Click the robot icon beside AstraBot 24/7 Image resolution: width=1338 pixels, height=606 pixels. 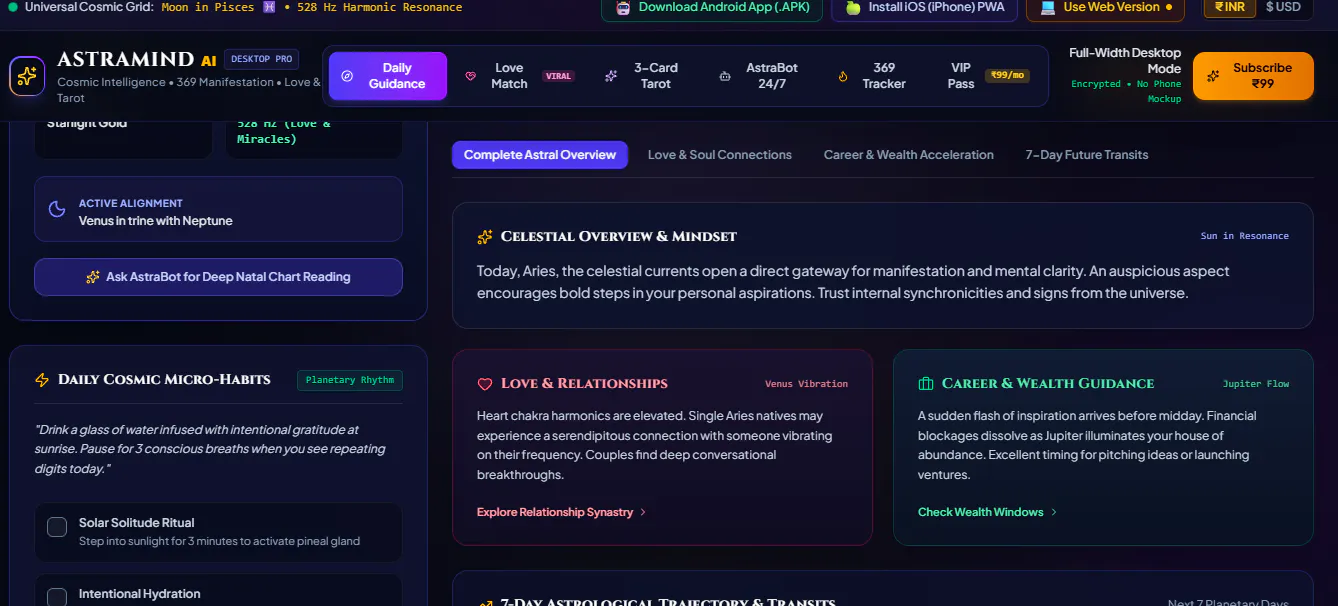pyautogui.click(x=725, y=76)
